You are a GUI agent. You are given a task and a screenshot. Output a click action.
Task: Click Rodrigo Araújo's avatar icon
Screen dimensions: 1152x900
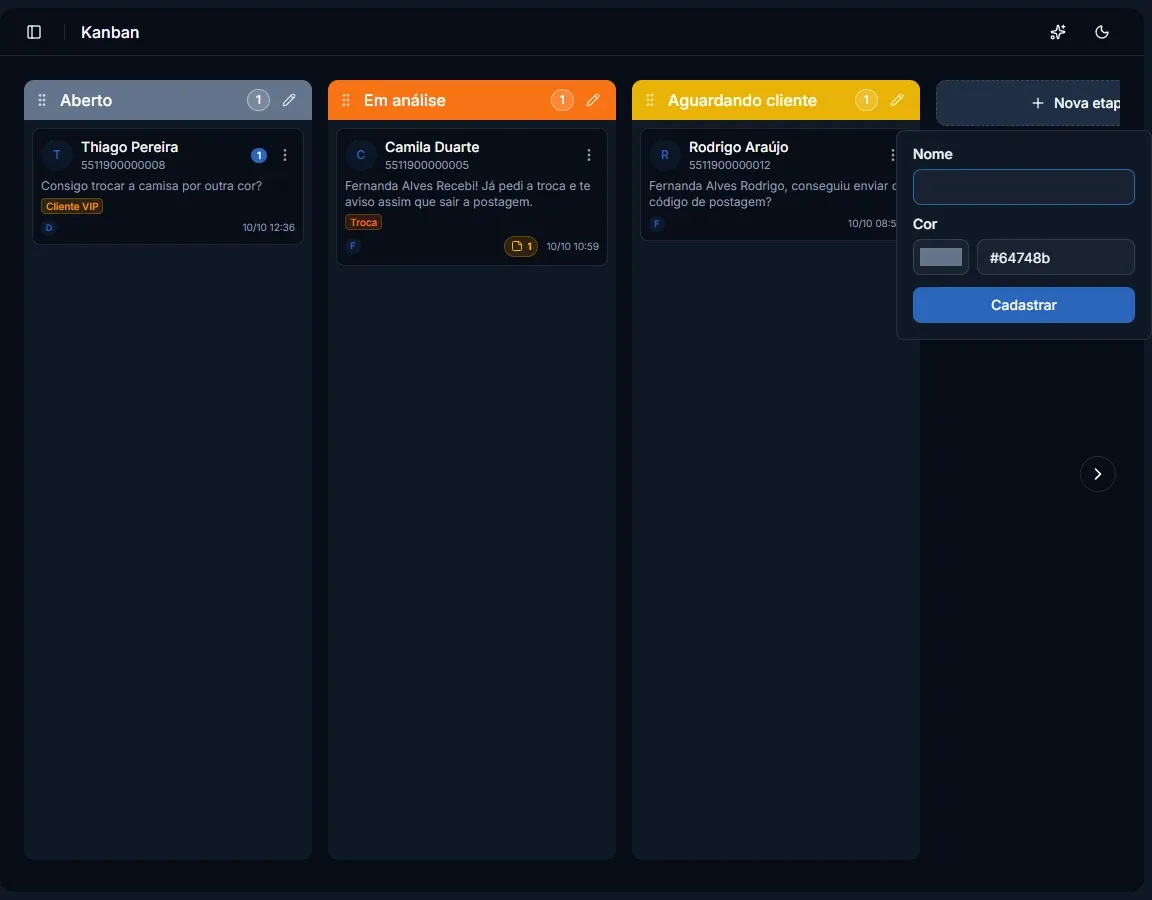pyautogui.click(x=665, y=155)
